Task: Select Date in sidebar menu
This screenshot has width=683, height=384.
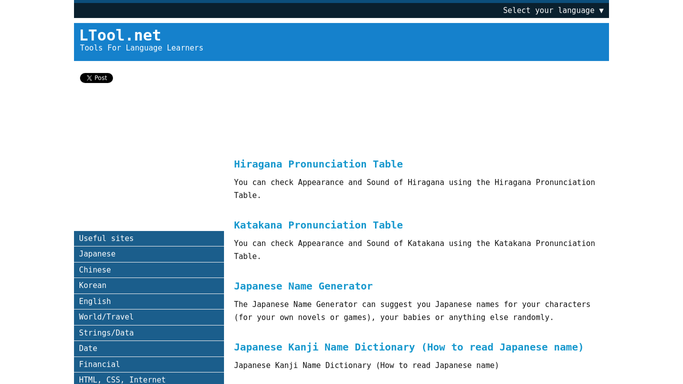Action: point(149,348)
